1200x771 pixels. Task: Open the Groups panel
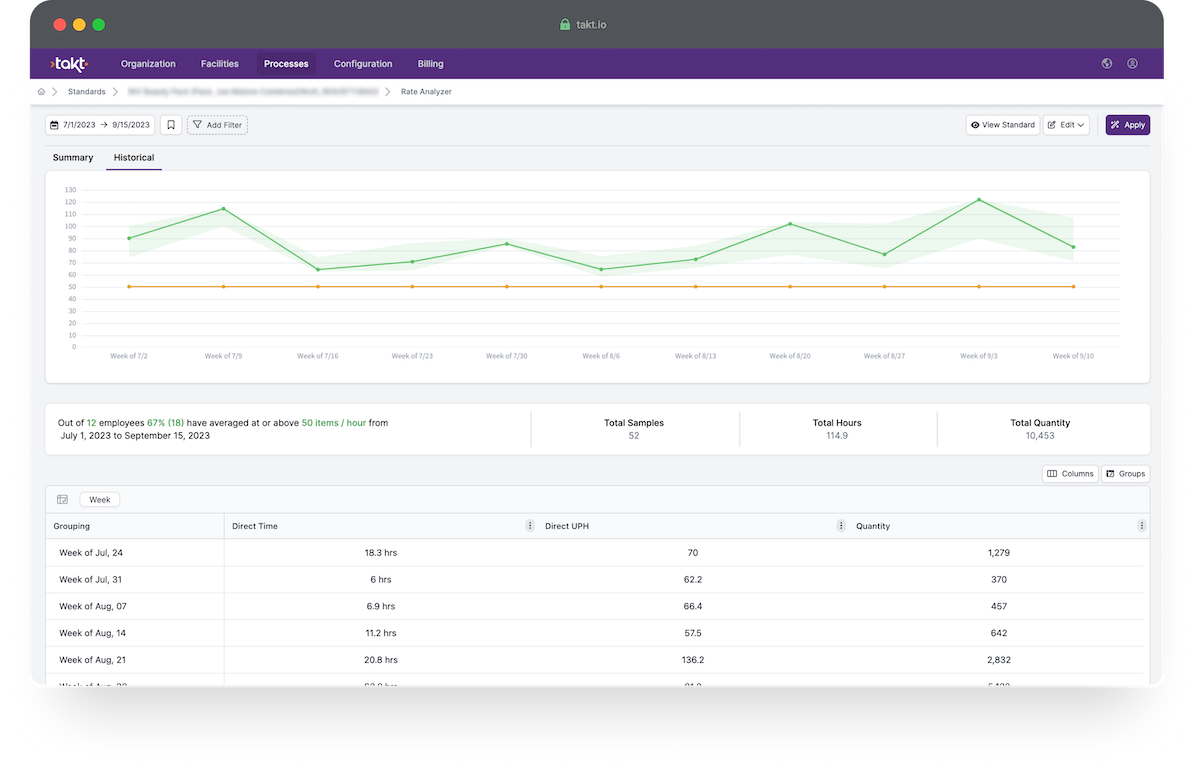1125,474
